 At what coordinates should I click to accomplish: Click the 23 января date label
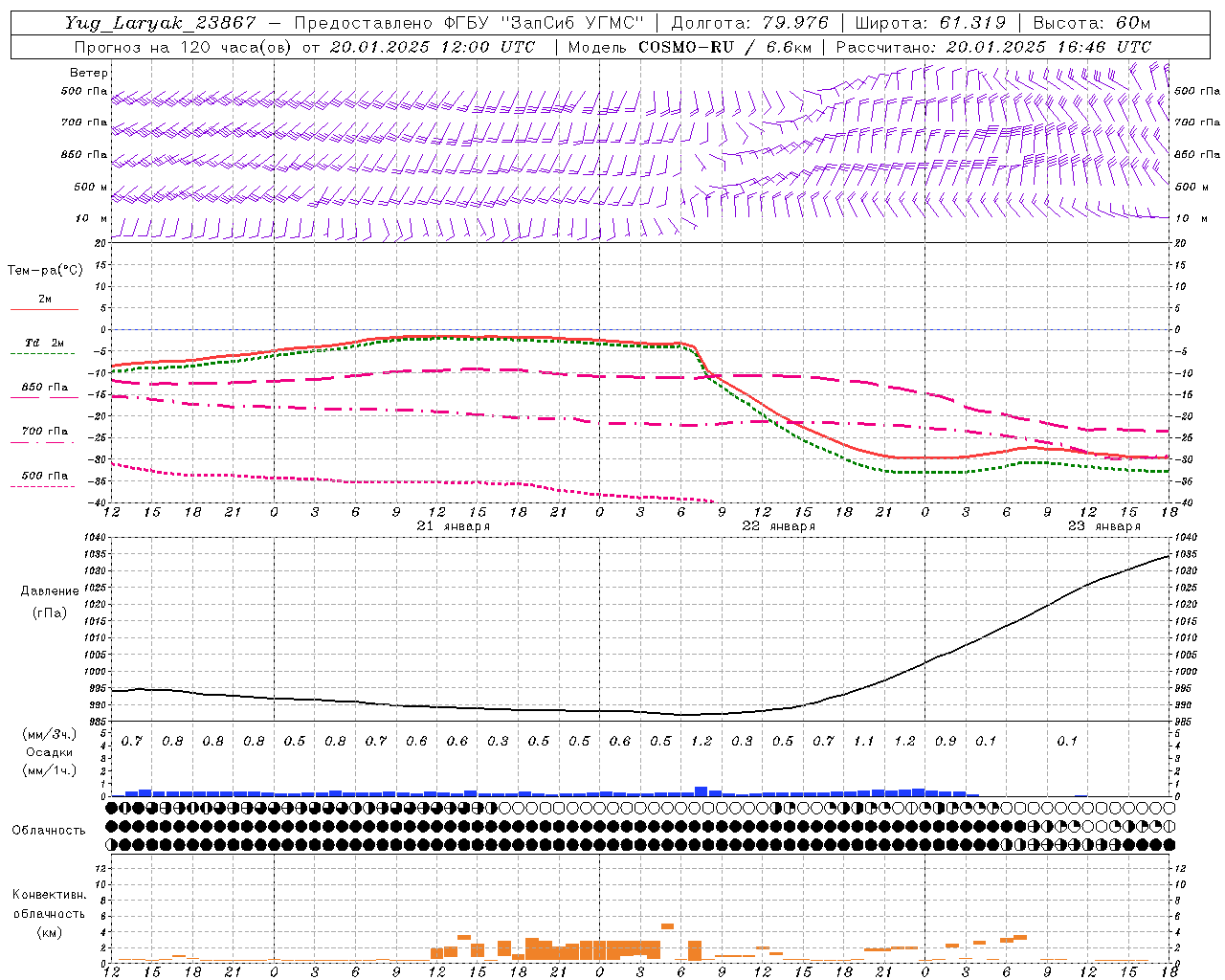click(x=1104, y=526)
